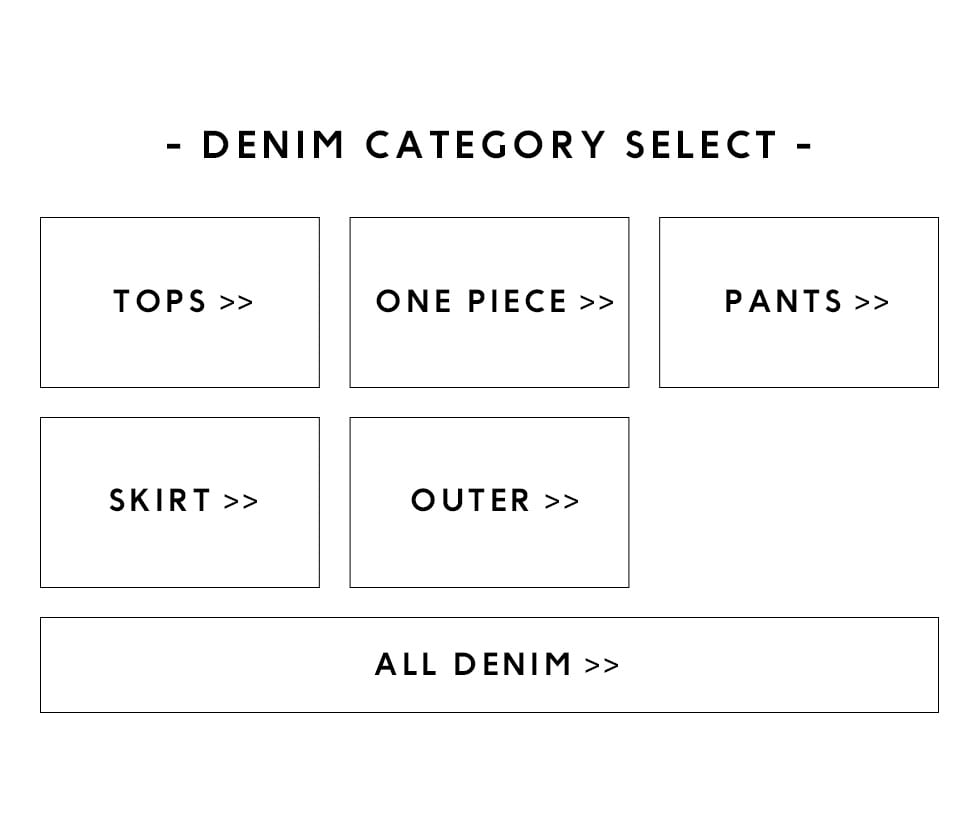Click the >> arrow after ALL DENIM
The width and height of the screenshot is (980, 830).
pos(602,665)
